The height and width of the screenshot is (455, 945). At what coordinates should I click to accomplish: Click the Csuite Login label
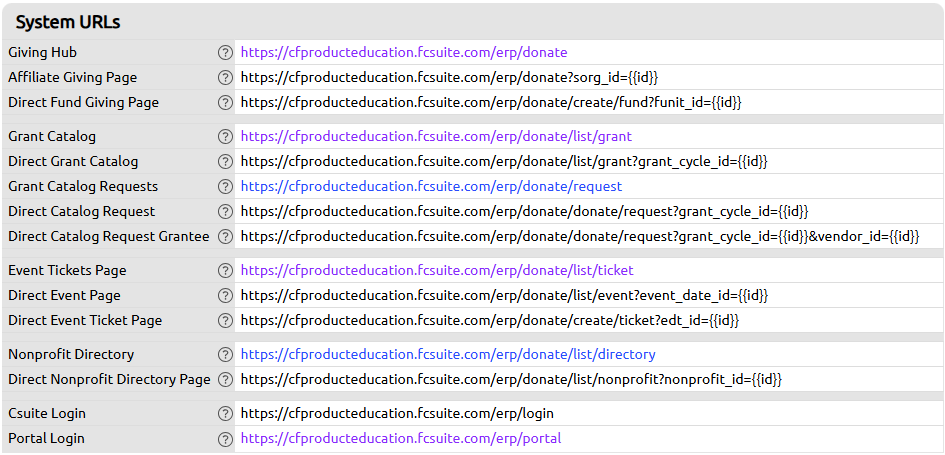[x=46, y=413]
